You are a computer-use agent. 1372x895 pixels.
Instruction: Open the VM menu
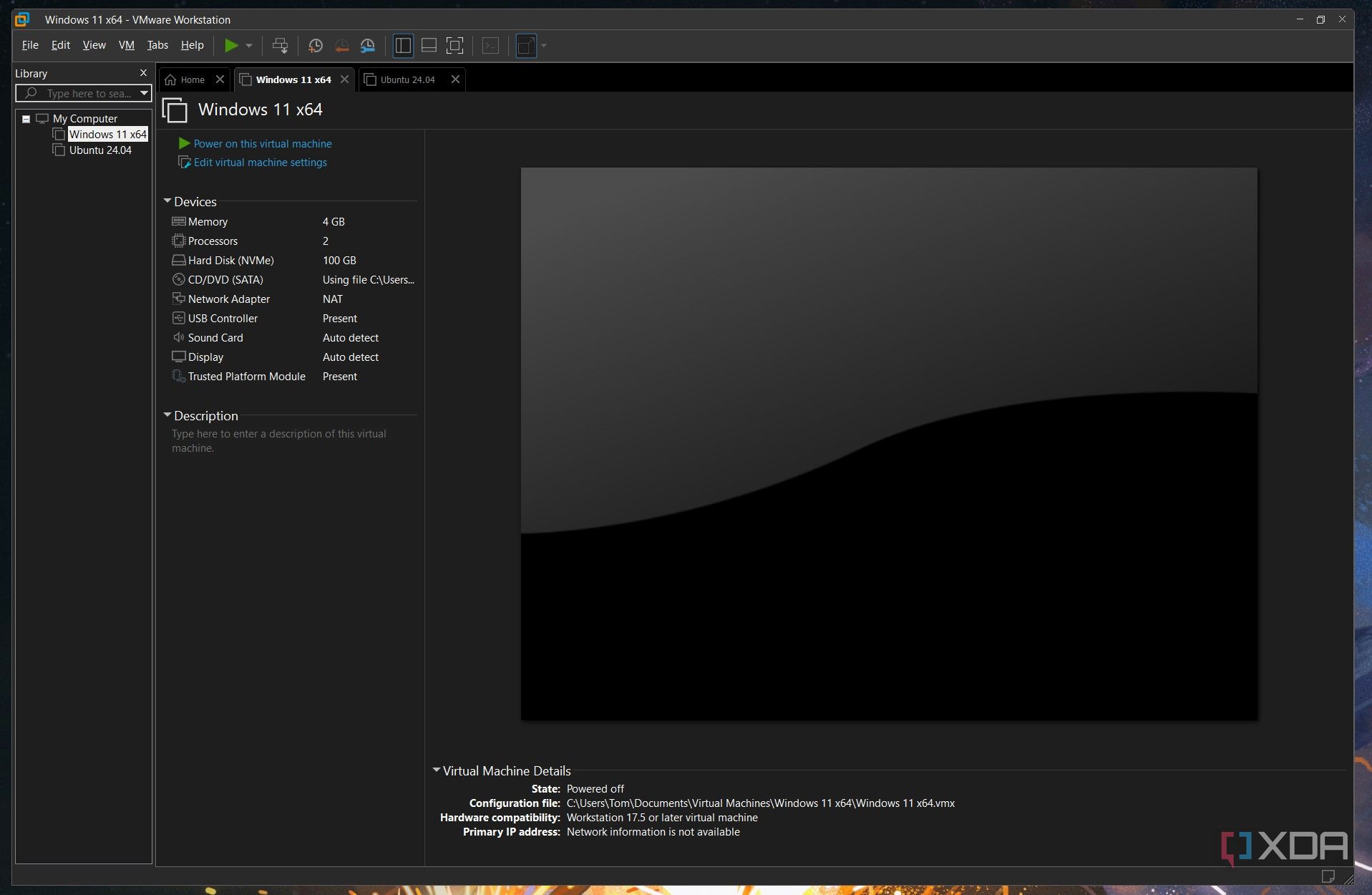click(x=127, y=45)
